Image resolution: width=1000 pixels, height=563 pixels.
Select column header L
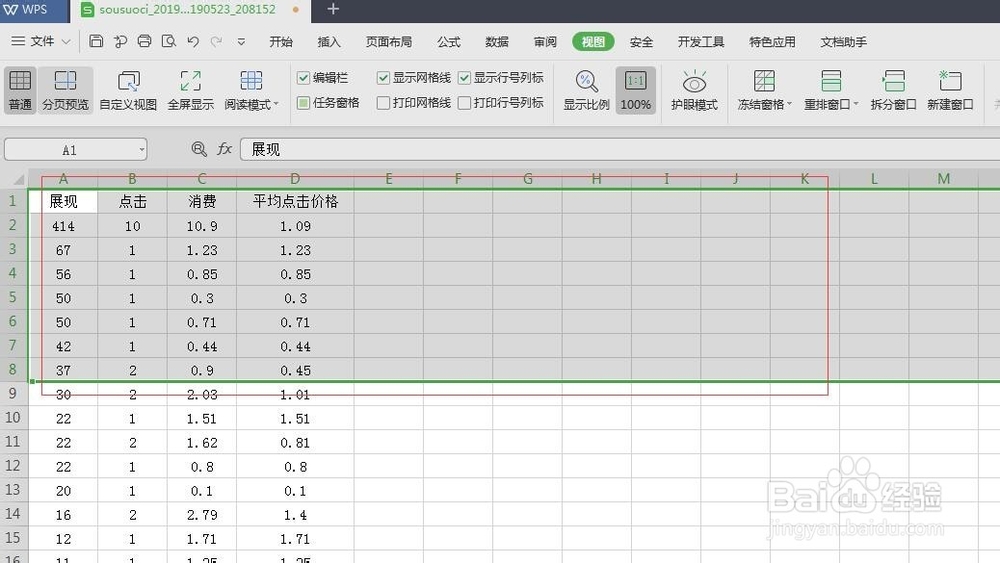(x=874, y=179)
